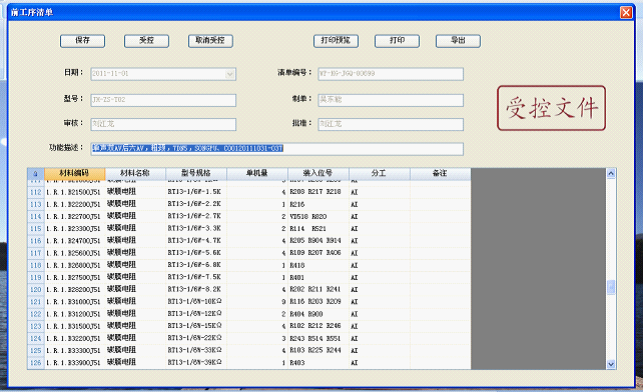
Task: Click the 受控 button
Action: click(x=146, y=41)
